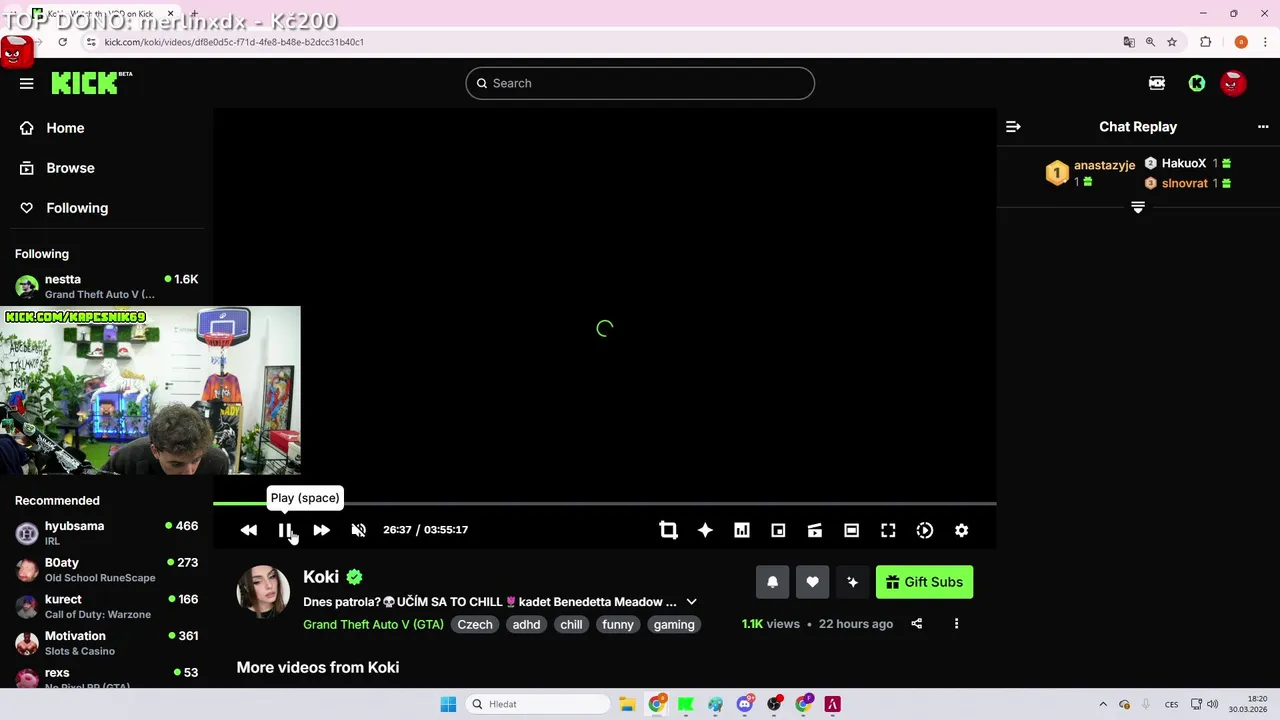The image size is (1280, 720).
Task: Click in the Search field
Action: (x=640, y=83)
